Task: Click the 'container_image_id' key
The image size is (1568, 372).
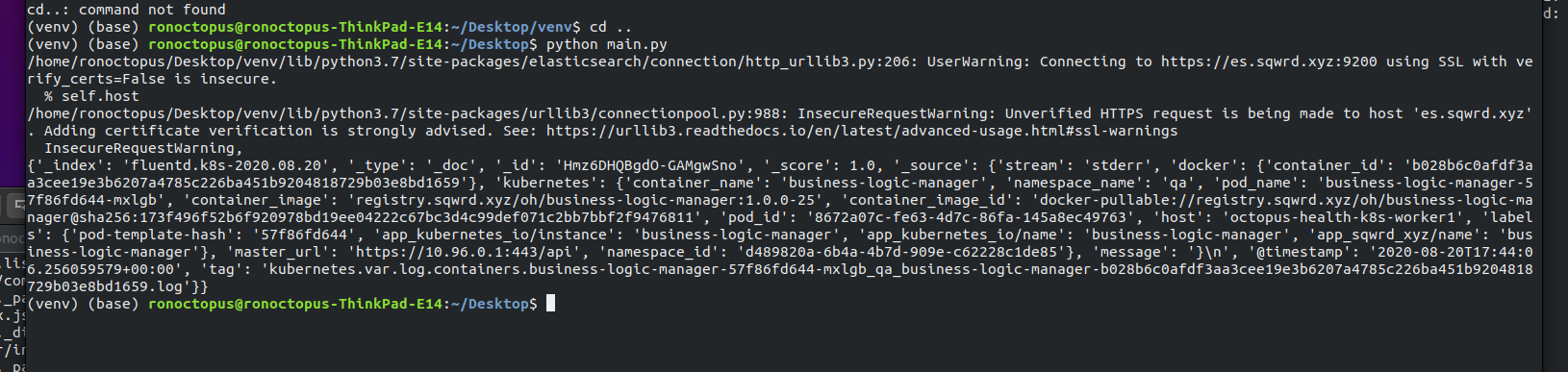Action: (927, 200)
